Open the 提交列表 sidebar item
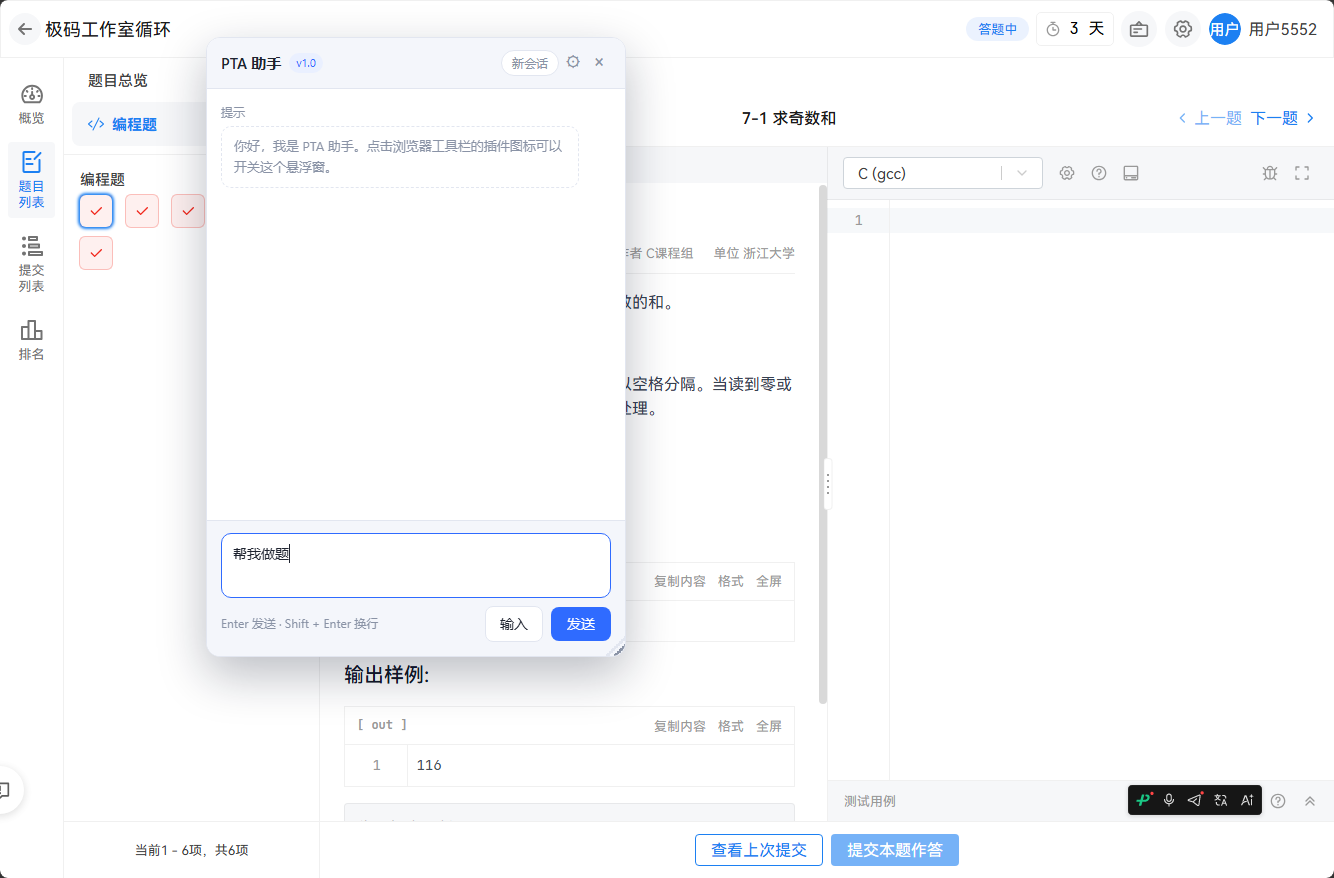 pyautogui.click(x=31, y=263)
